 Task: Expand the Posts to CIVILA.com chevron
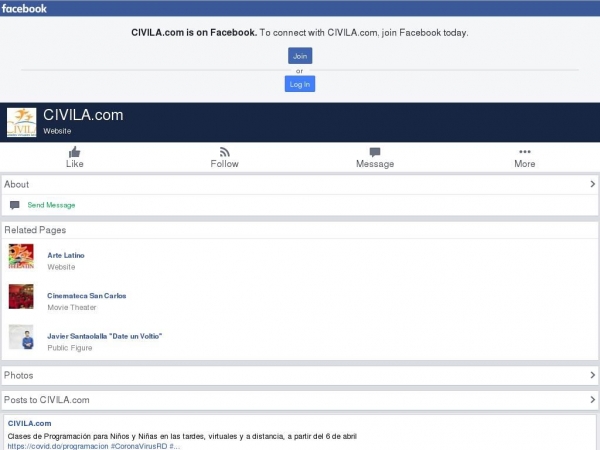click(x=592, y=400)
